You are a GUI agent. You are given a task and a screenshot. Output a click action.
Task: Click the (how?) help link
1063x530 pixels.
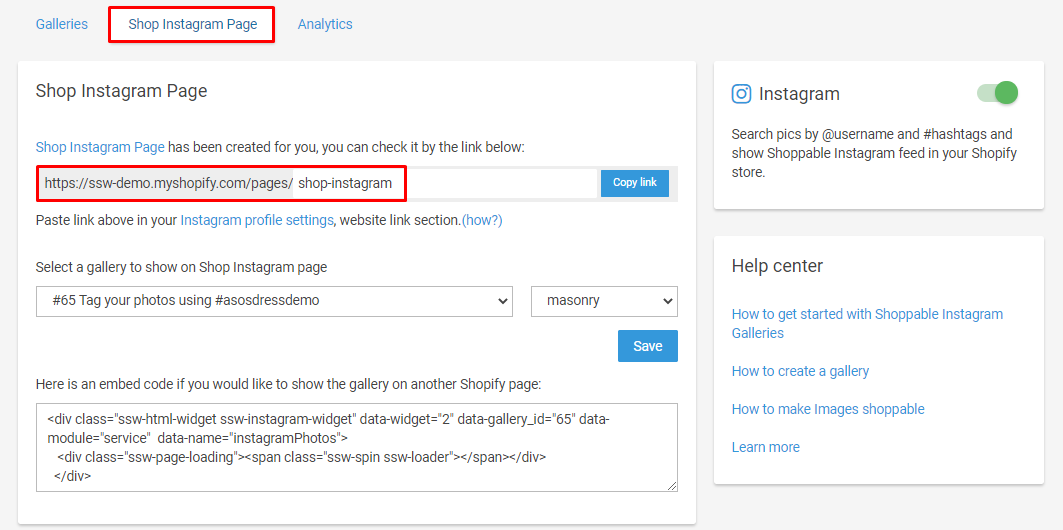pos(482,220)
